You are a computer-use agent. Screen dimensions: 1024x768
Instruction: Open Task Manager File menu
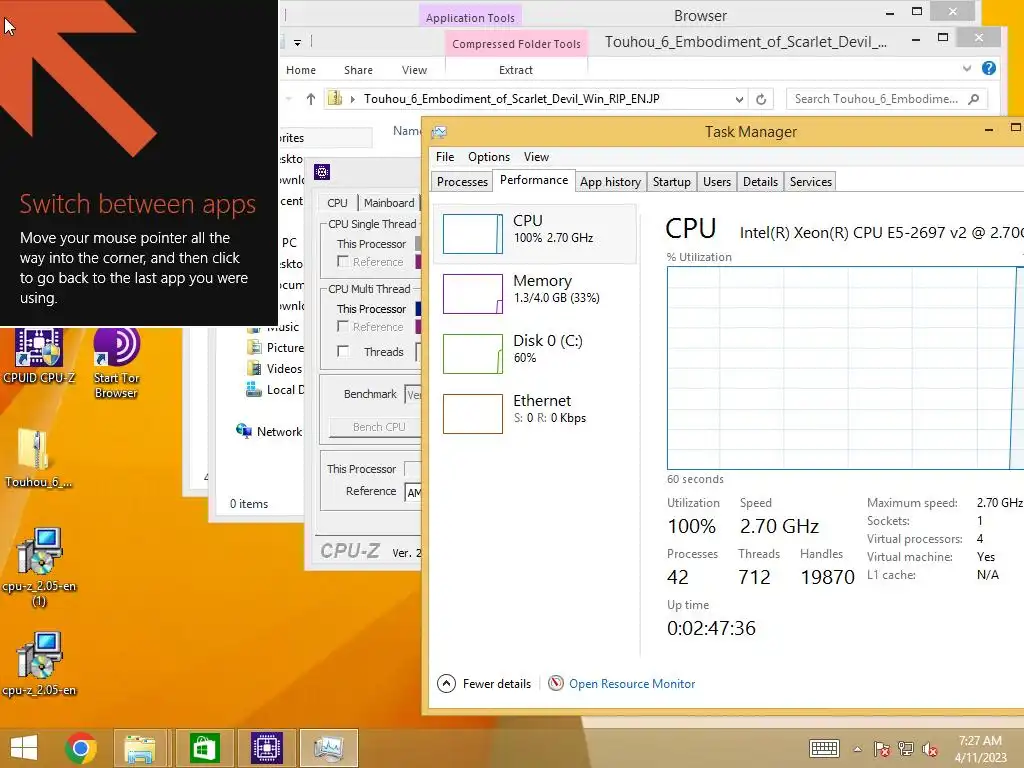(x=445, y=157)
